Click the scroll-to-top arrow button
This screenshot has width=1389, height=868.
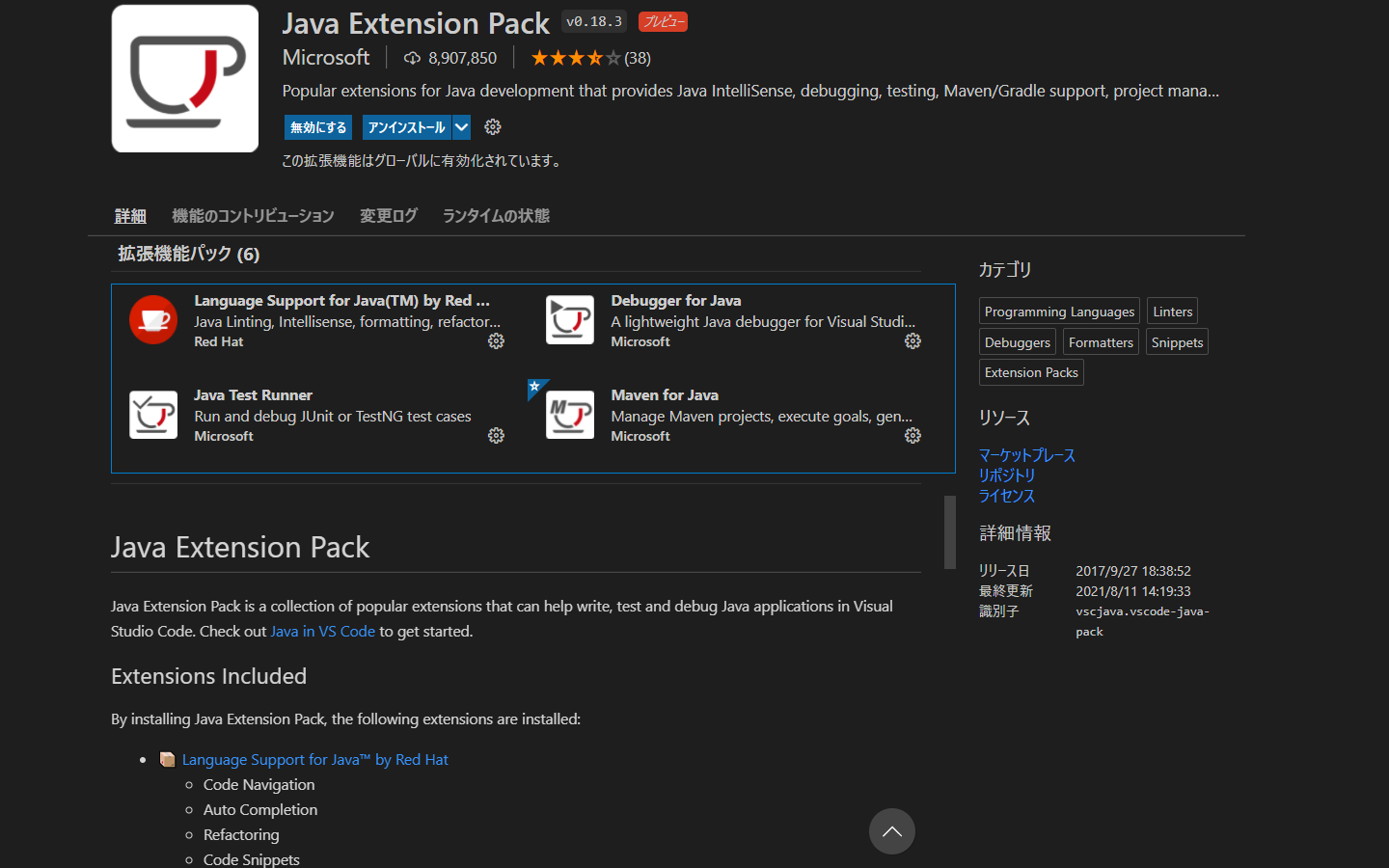point(892,831)
